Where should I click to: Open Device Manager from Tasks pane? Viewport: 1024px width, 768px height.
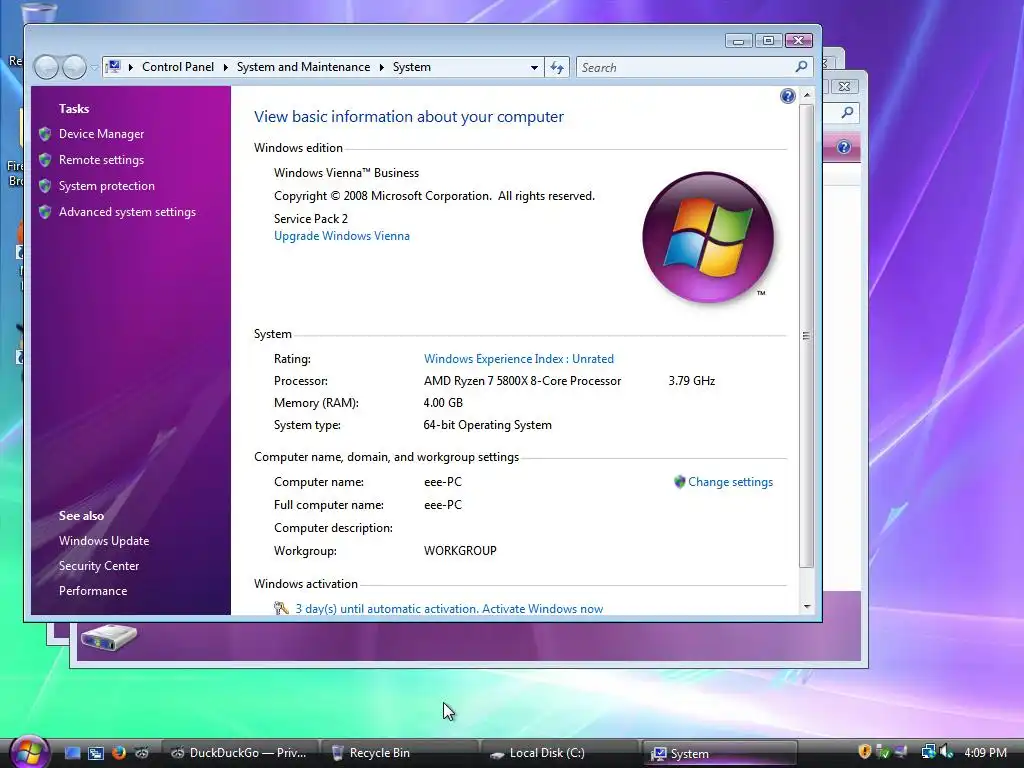click(x=101, y=134)
